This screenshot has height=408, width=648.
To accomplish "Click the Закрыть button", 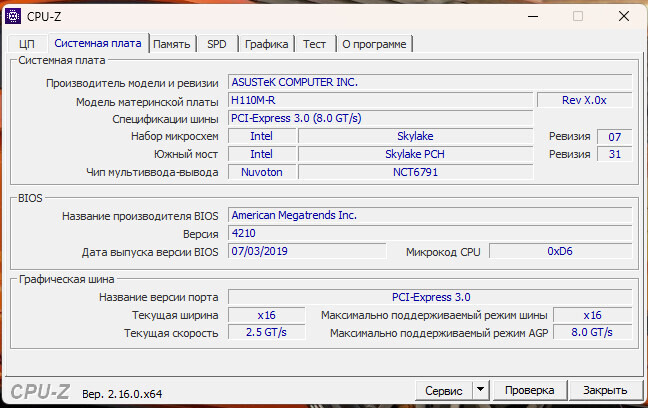I will coord(605,390).
